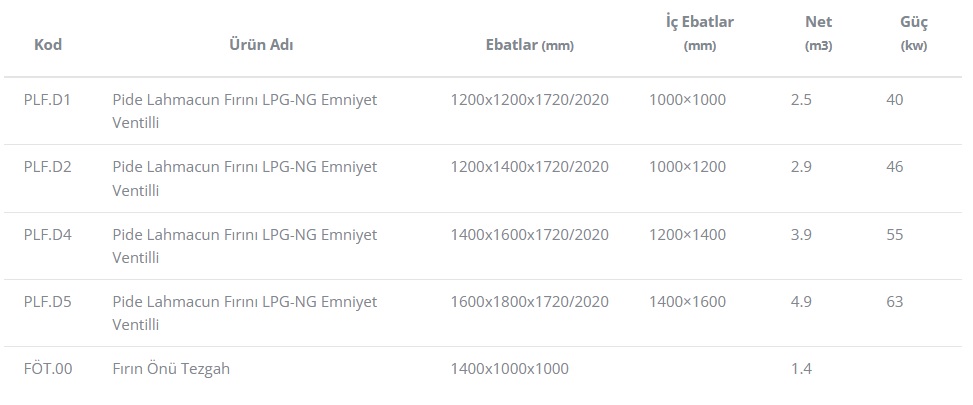Select the Ebatlar (mm) column header
The height and width of the screenshot is (405, 973).
(530, 45)
